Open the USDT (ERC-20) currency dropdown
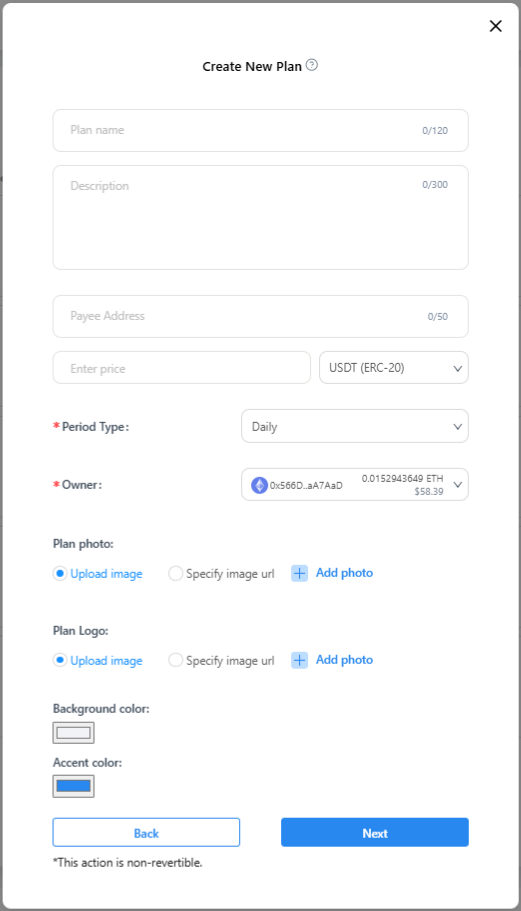521x911 pixels. pos(394,368)
